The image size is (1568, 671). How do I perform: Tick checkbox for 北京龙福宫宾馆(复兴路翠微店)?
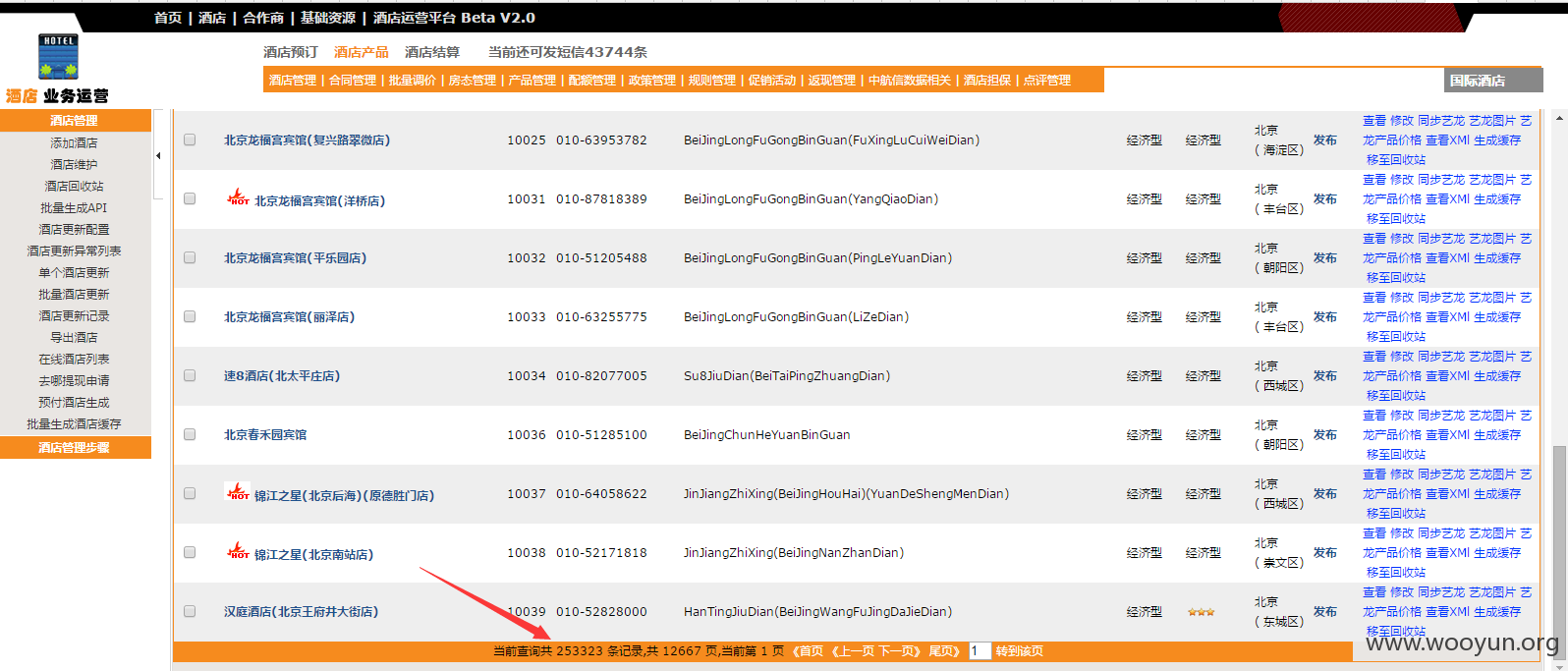[190, 140]
